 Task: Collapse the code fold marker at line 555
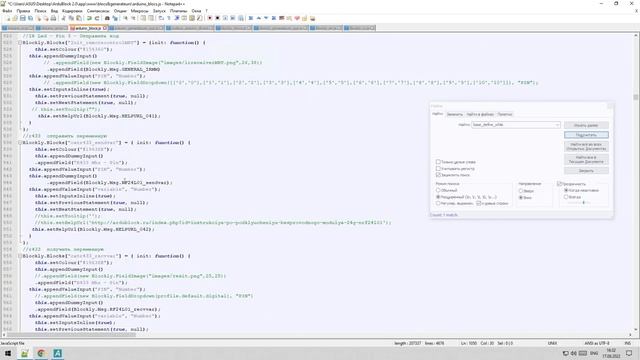20,256
